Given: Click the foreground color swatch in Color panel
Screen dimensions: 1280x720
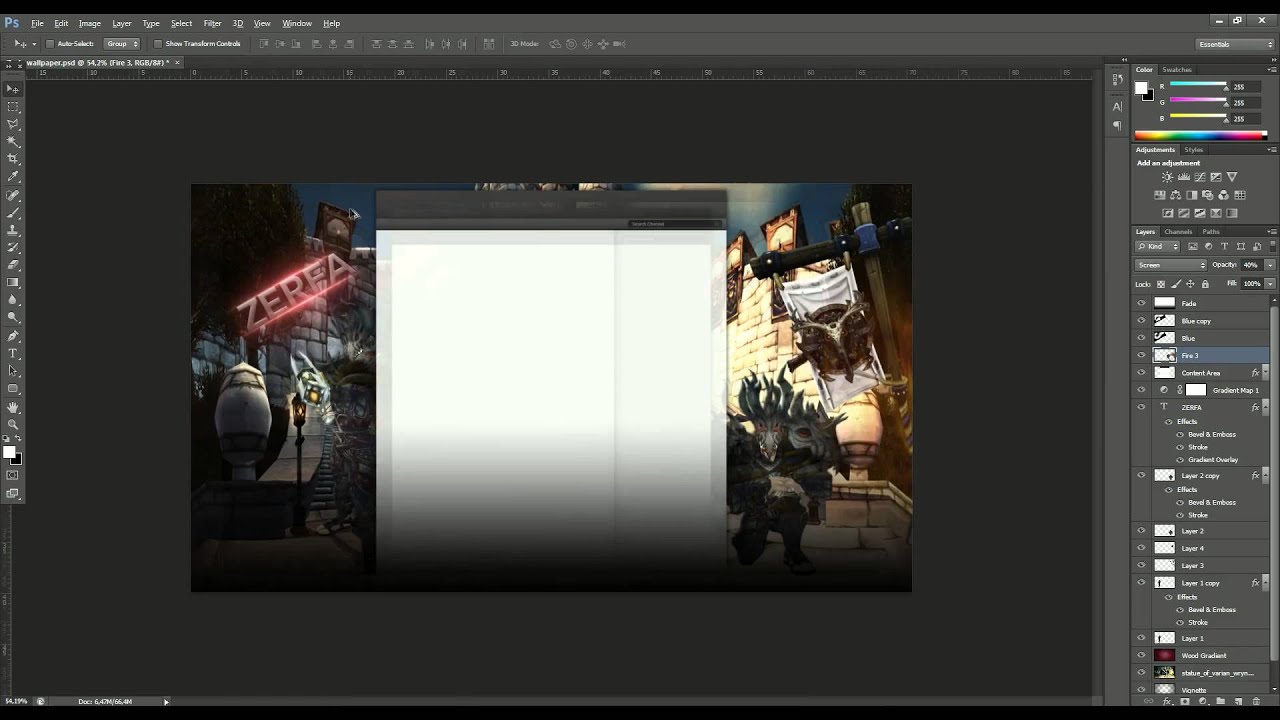Looking at the screenshot, I should pyautogui.click(x=1141, y=88).
